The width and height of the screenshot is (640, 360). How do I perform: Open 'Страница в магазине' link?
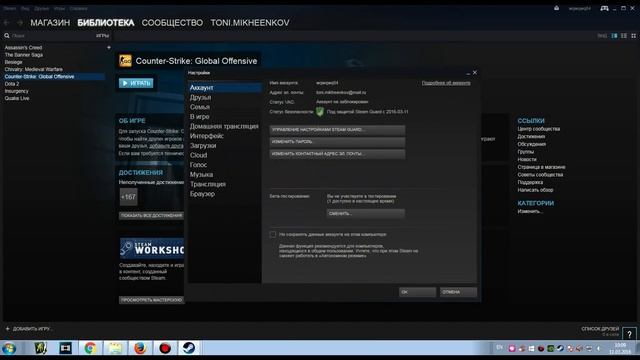tap(541, 167)
